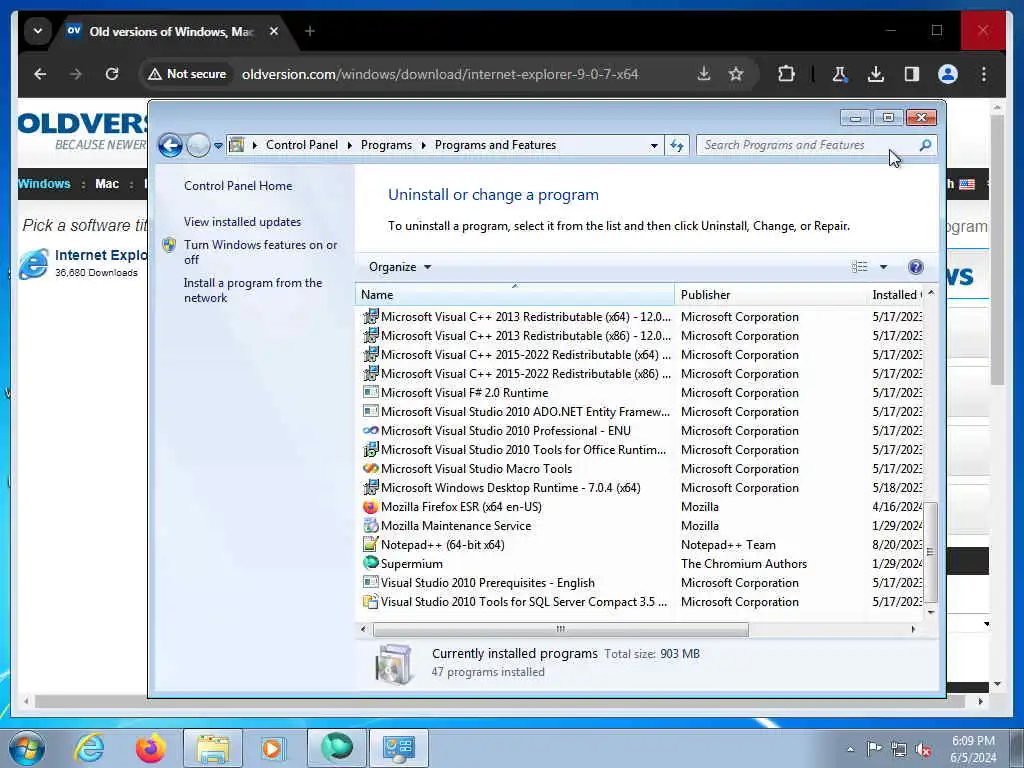Open Internet Explorer from the taskbar
Viewport: 1024px width, 768px height.
89,748
